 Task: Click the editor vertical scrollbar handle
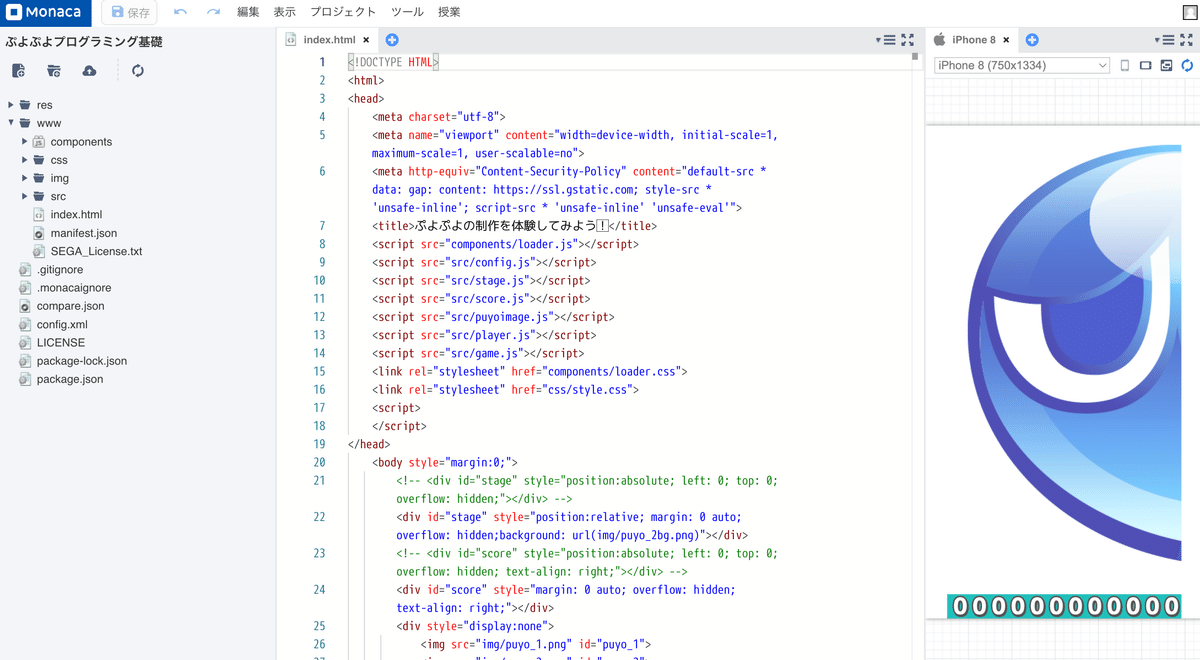pos(915,57)
